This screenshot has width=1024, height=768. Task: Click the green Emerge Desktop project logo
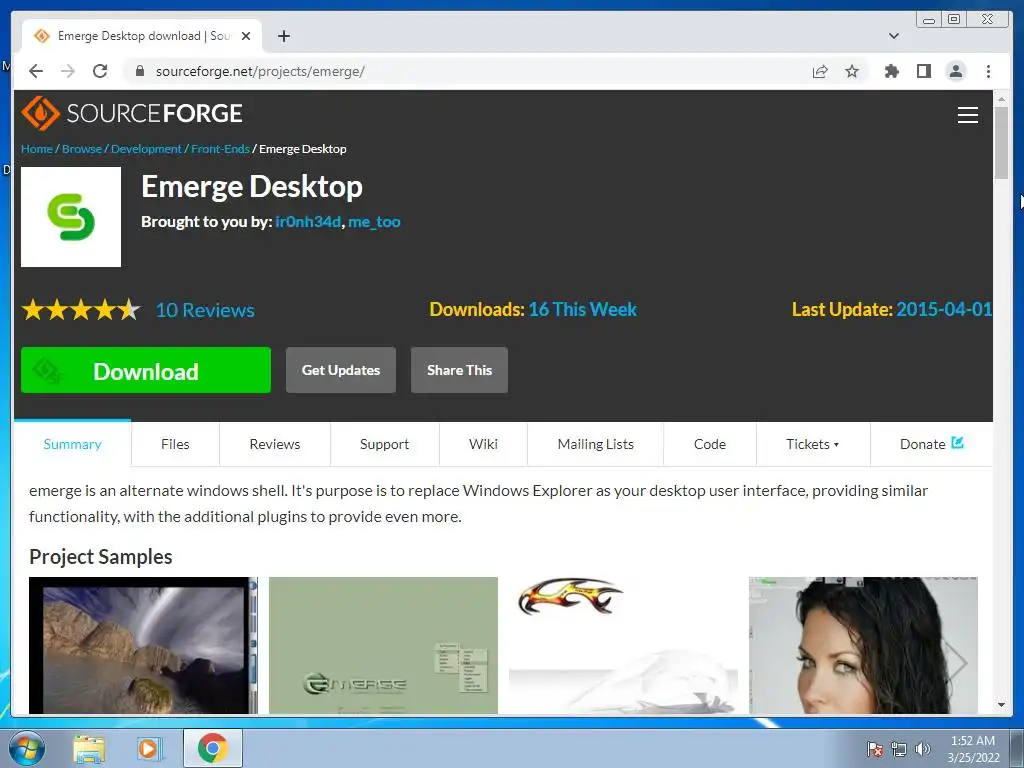point(71,217)
